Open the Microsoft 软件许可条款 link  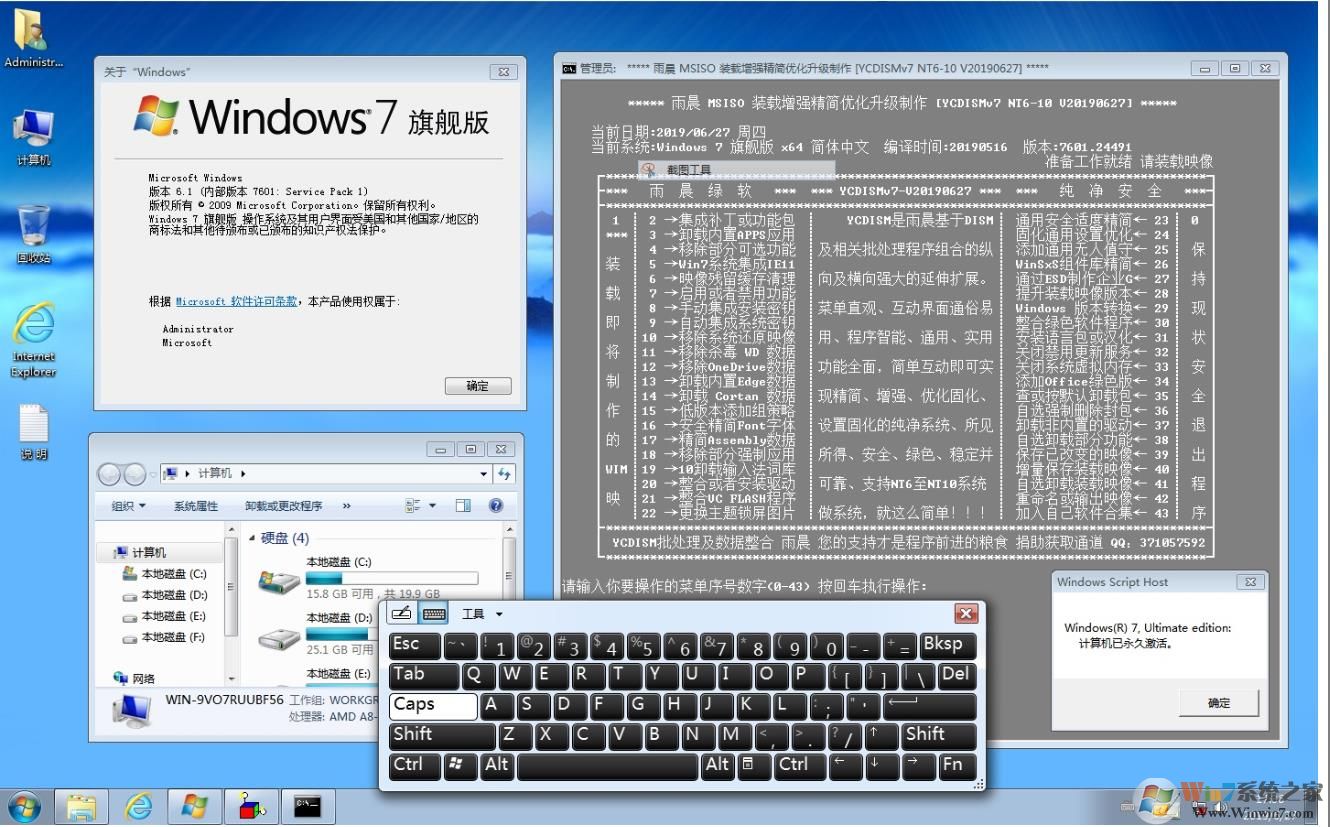click(x=236, y=301)
